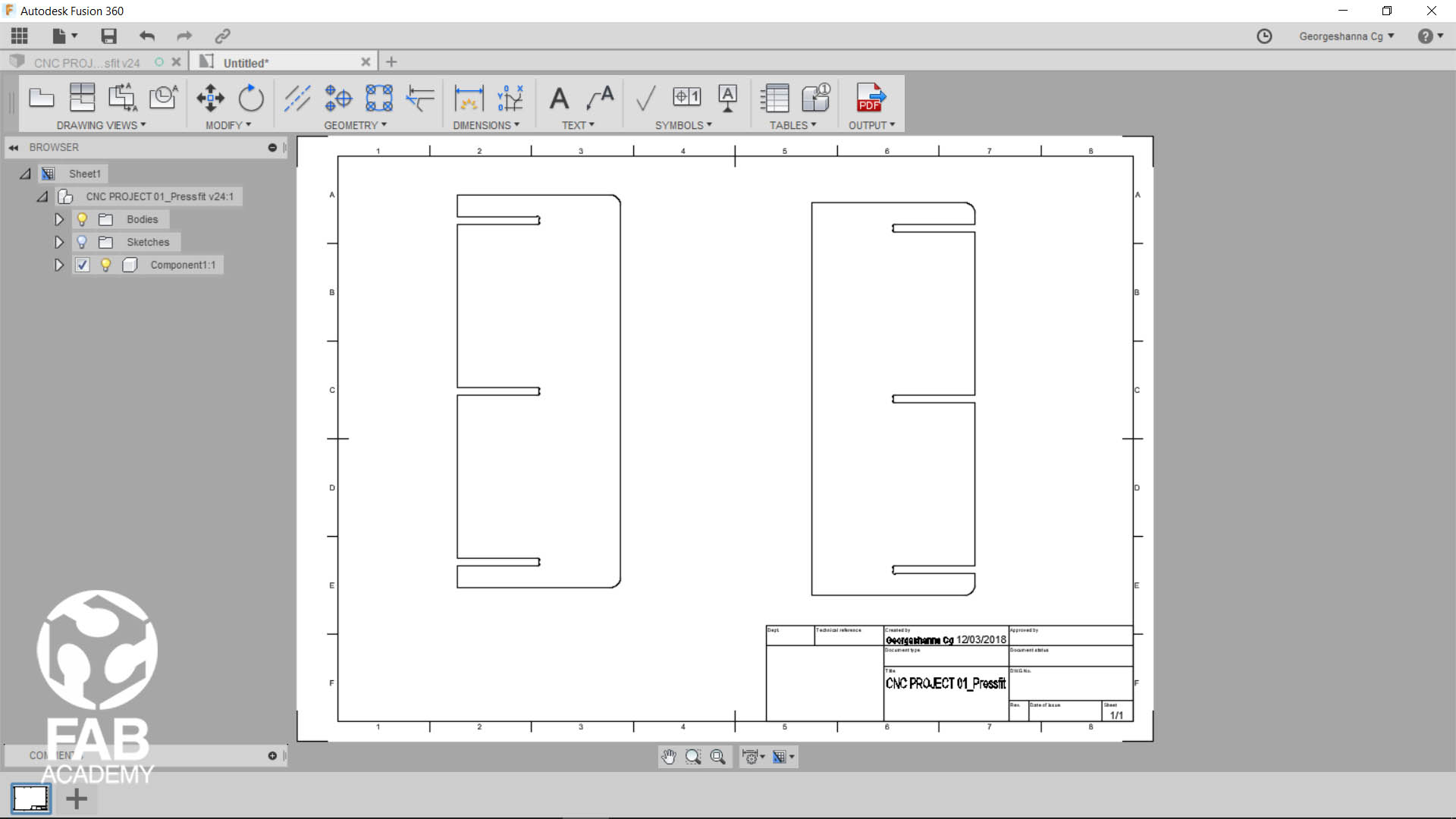Select the Balloon tool
This screenshot has height=819, width=1456.
816,98
